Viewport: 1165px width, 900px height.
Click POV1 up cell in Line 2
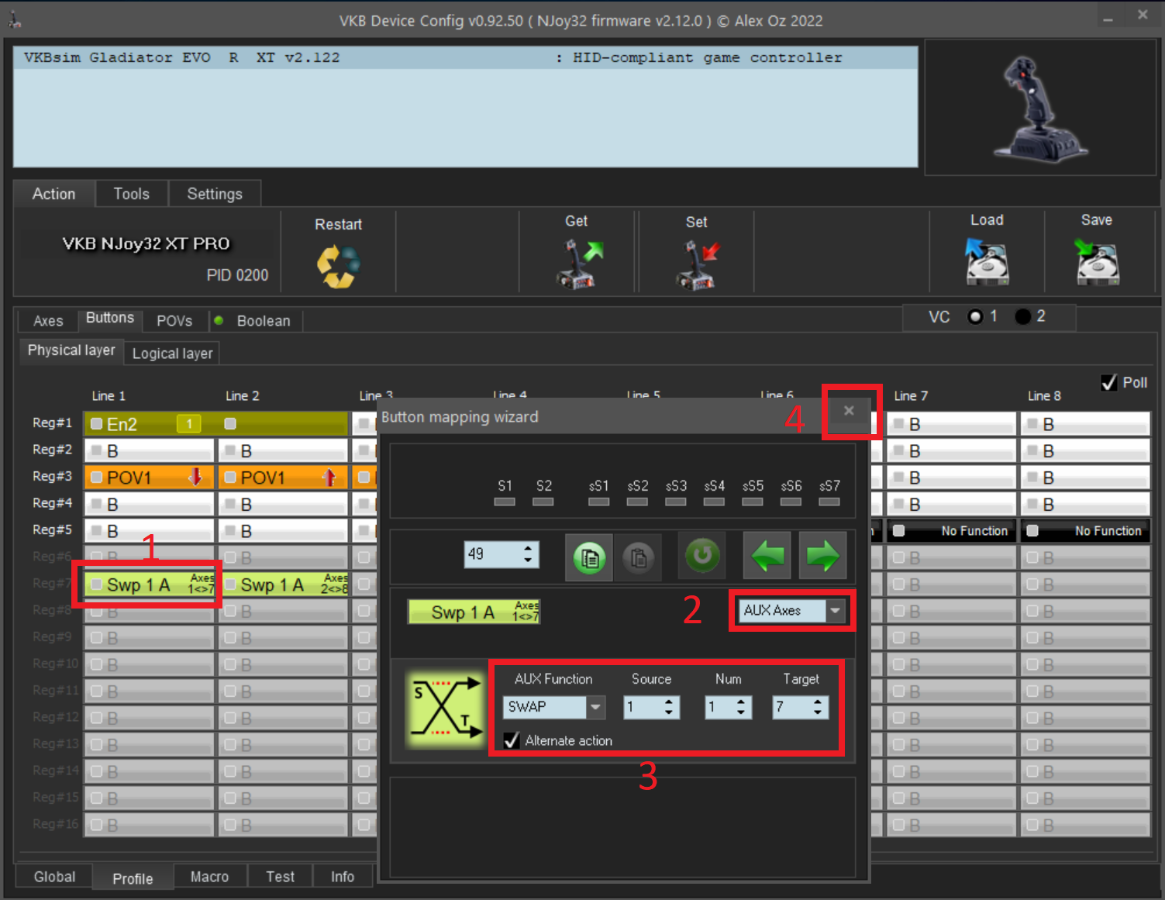pyautogui.click(x=283, y=477)
